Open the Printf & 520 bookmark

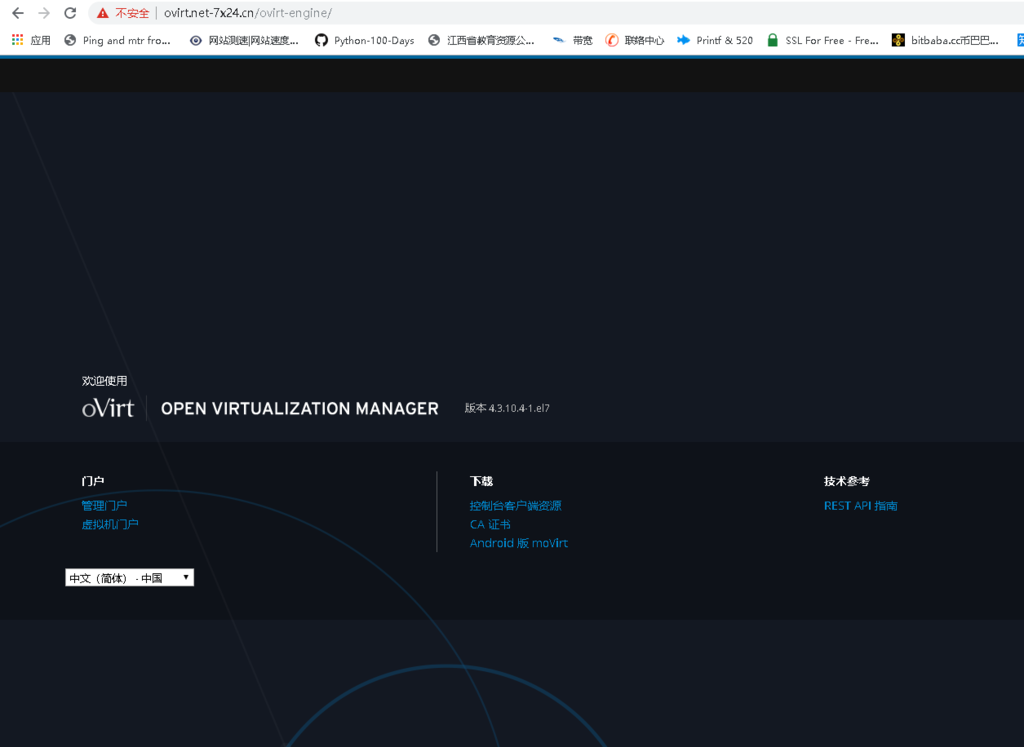click(x=715, y=40)
